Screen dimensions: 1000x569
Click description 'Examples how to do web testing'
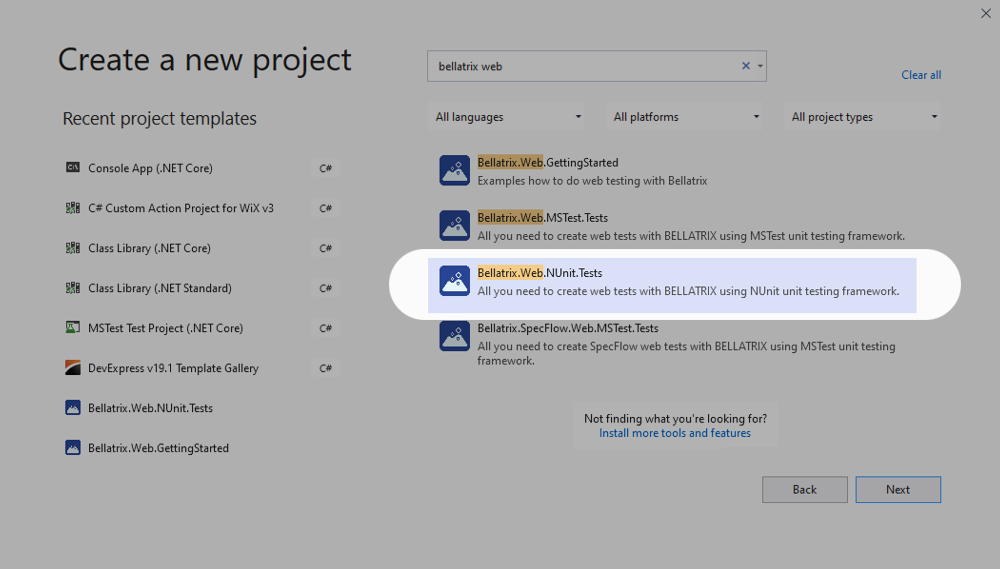tap(592, 181)
